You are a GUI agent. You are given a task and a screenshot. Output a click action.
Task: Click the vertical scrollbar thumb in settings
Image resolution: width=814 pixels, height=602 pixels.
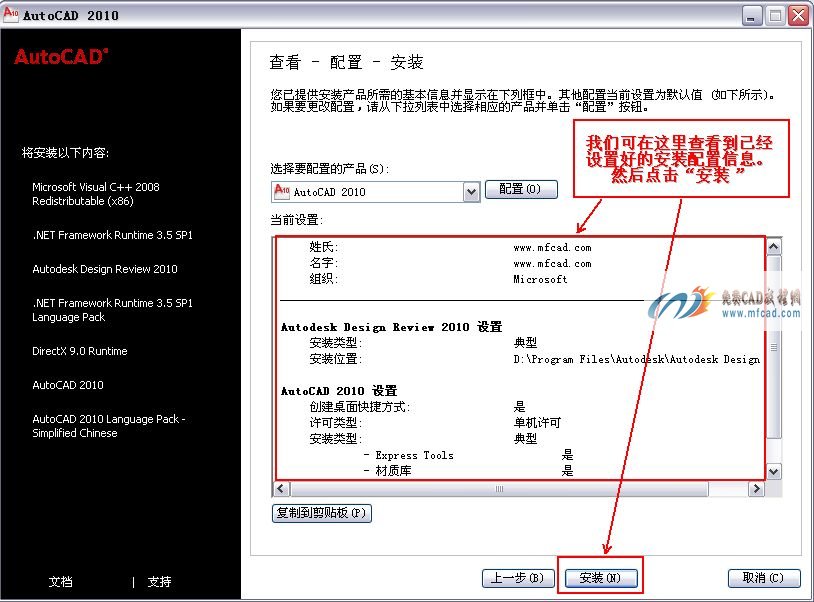click(x=774, y=347)
